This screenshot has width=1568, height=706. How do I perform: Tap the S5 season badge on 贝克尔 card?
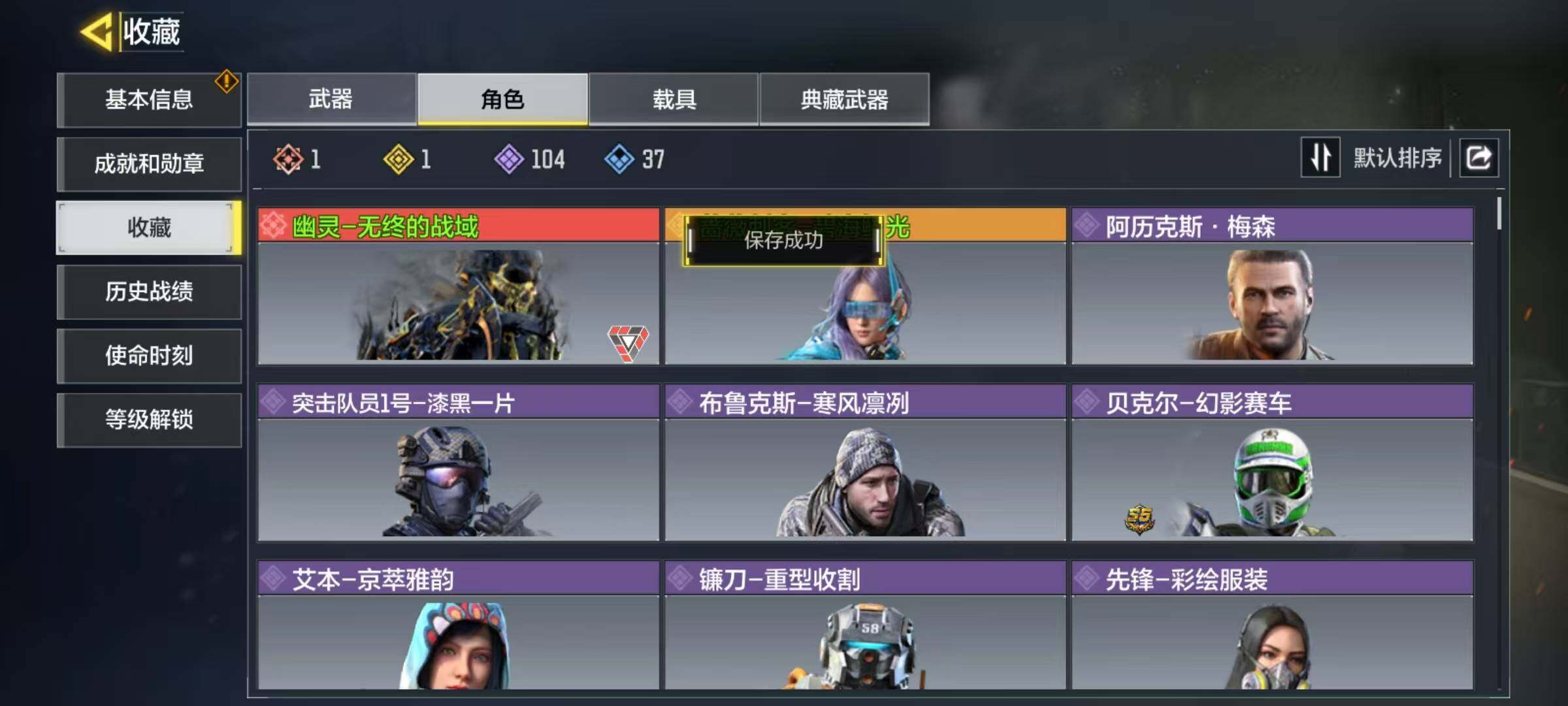[x=1139, y=520]
